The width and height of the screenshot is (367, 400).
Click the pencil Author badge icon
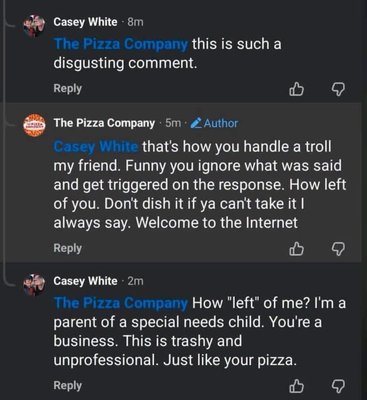(x=196, y=123)
